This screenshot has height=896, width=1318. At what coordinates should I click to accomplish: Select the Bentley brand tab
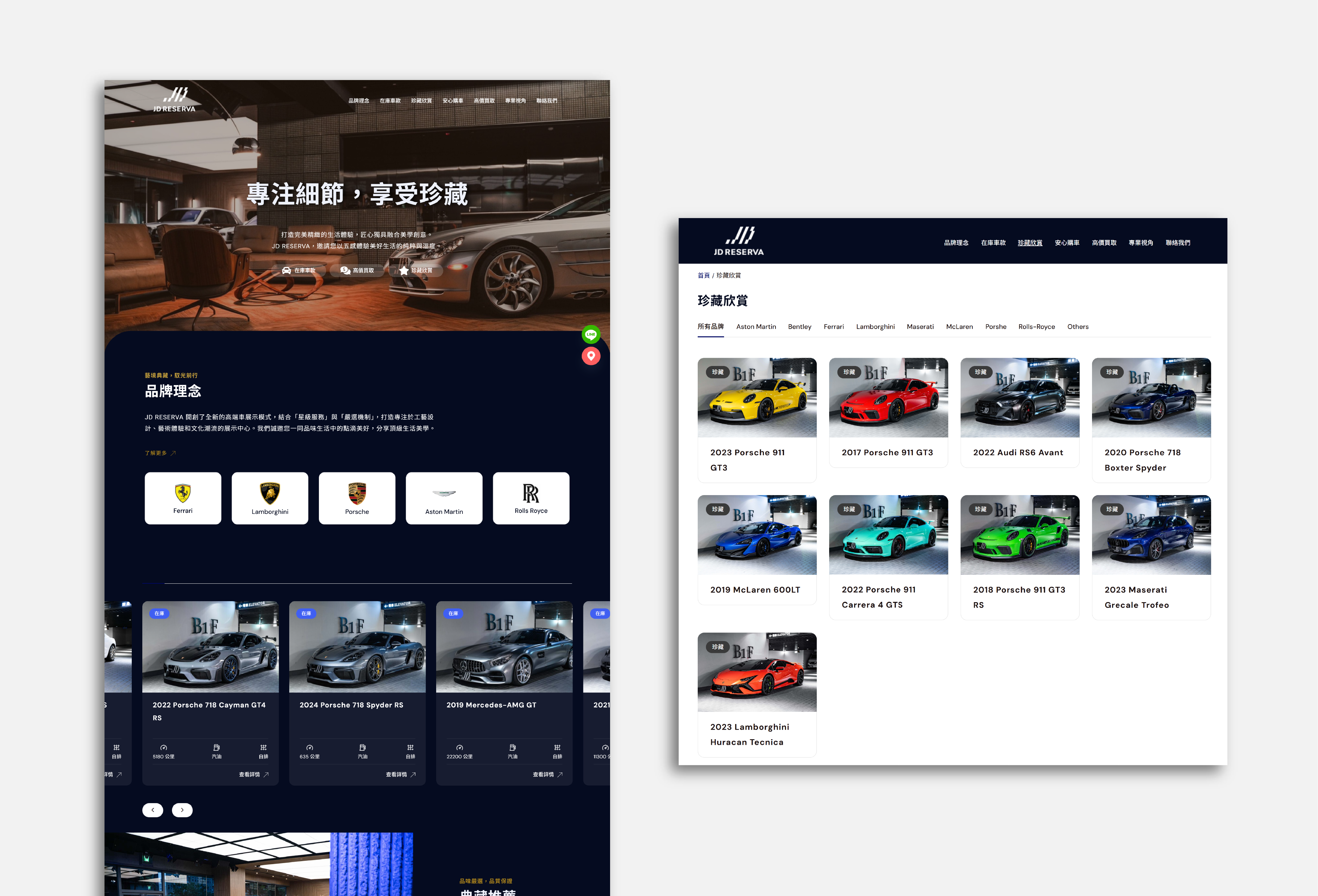[799, 327]
